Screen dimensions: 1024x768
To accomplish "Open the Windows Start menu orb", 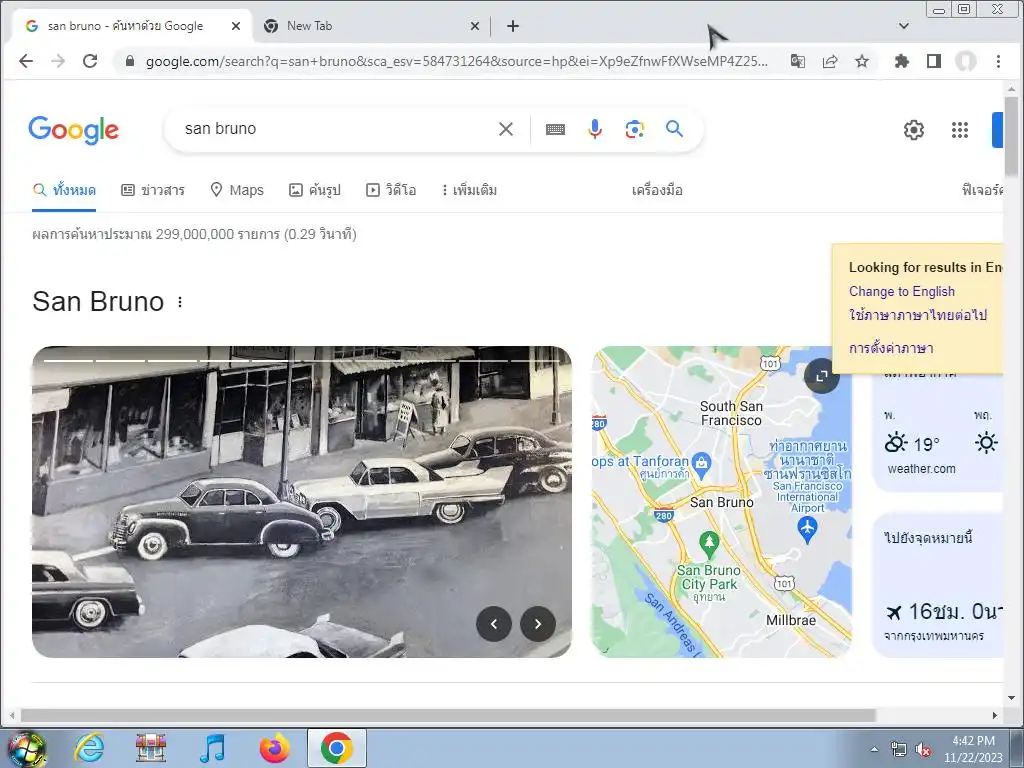I will [x=25, y=748].
